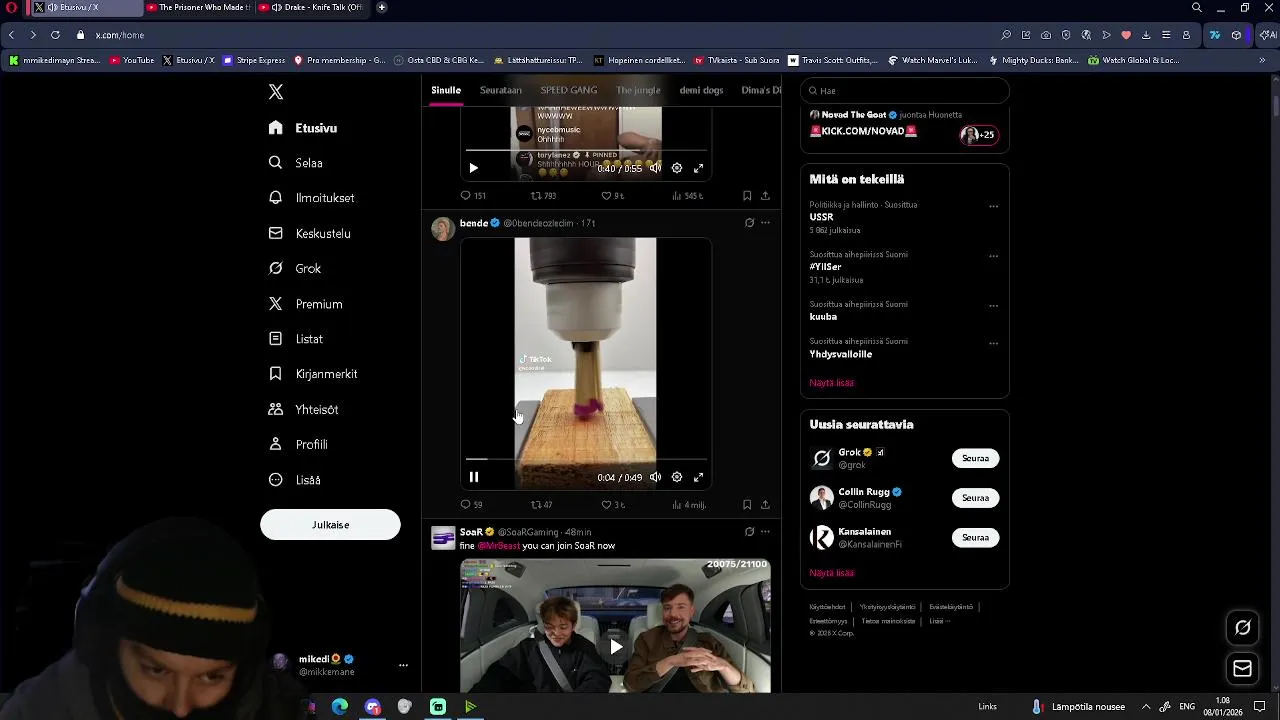Open the Premium page
Image resolution: width=1280 pixels, height=720 pixels.
click(x=306, y=304)
